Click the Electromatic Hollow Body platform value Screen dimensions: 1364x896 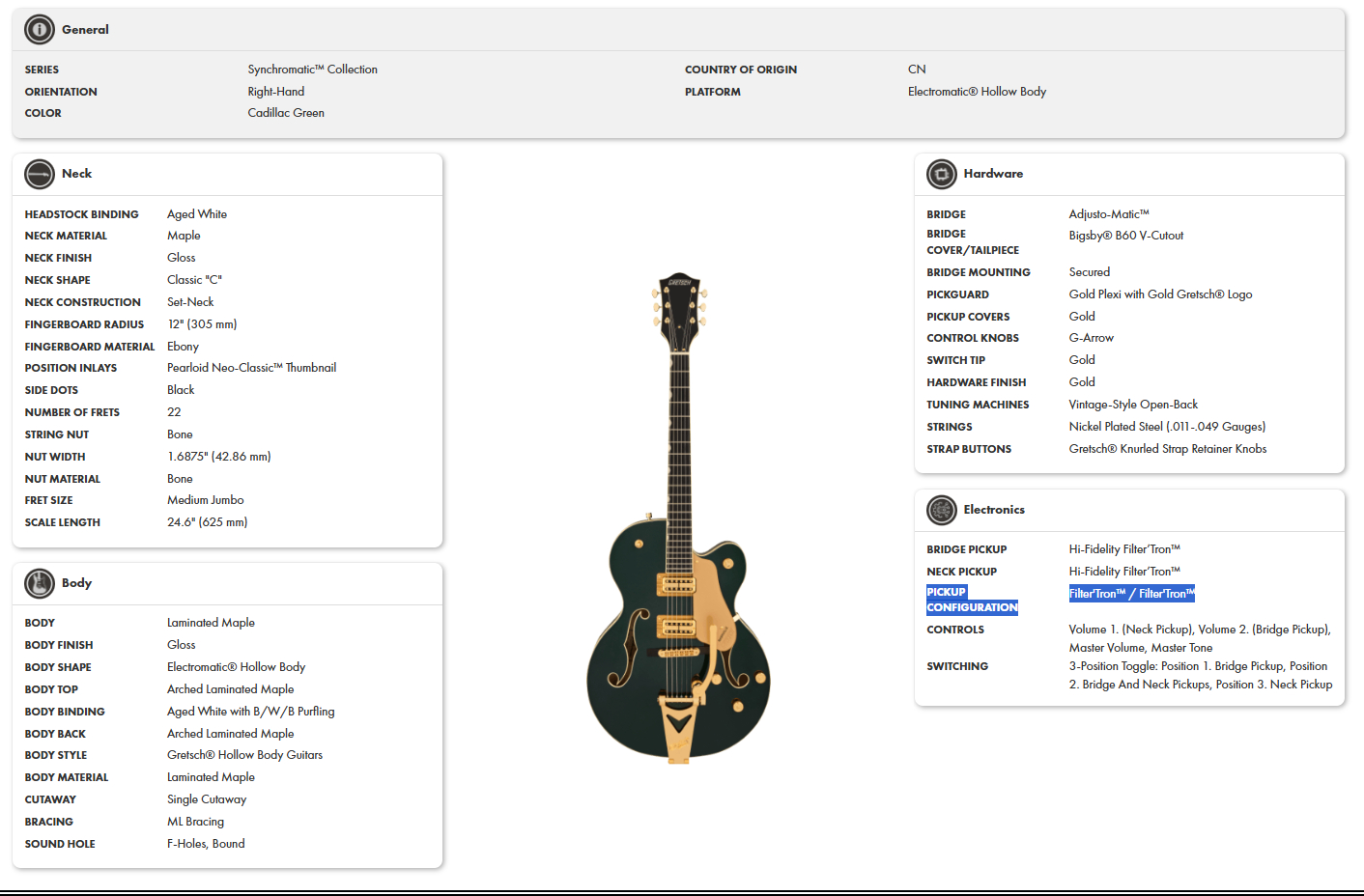(x=976, y=91)
